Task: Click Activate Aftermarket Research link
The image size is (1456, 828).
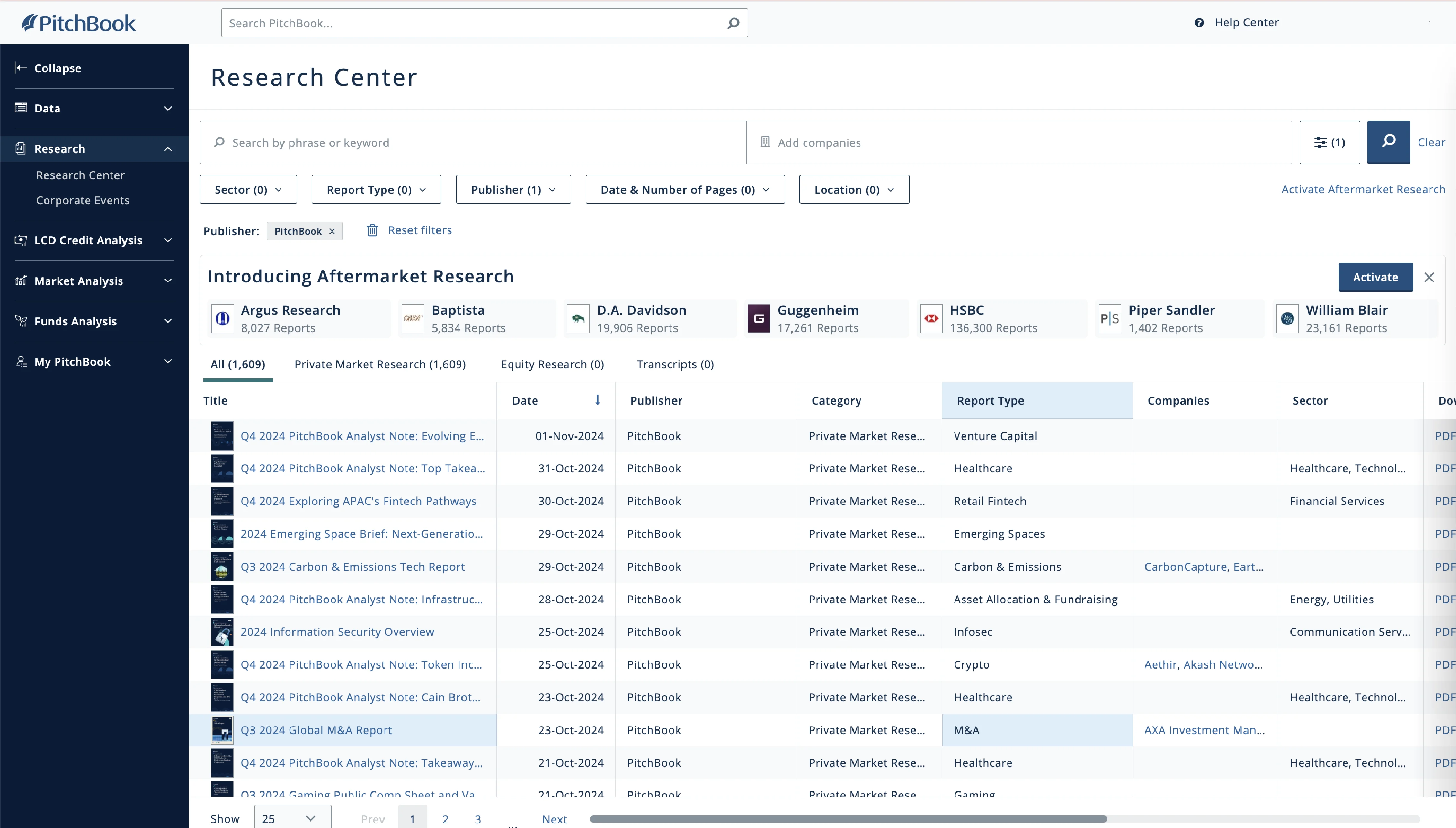Action: (1363, 189)
